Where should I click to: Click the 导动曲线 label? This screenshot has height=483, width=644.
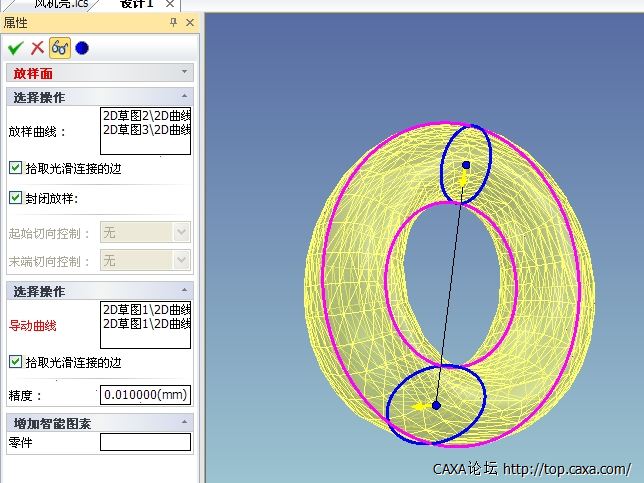coord(32,326)
